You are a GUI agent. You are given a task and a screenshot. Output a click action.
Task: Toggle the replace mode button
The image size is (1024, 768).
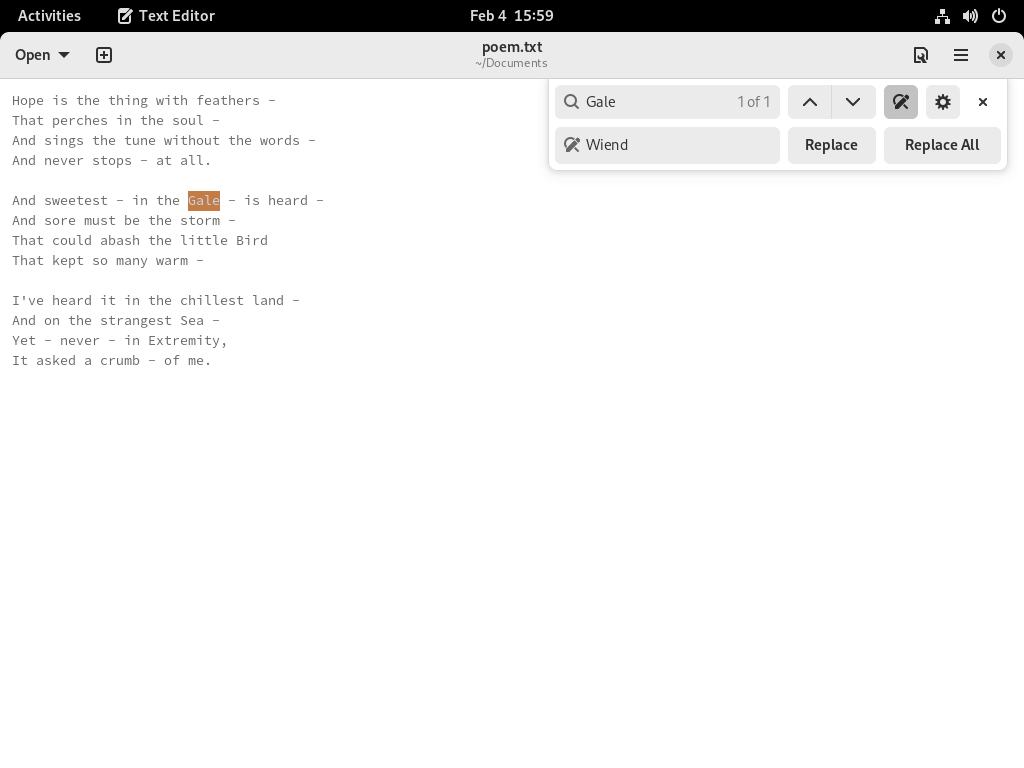pos(901,102)
